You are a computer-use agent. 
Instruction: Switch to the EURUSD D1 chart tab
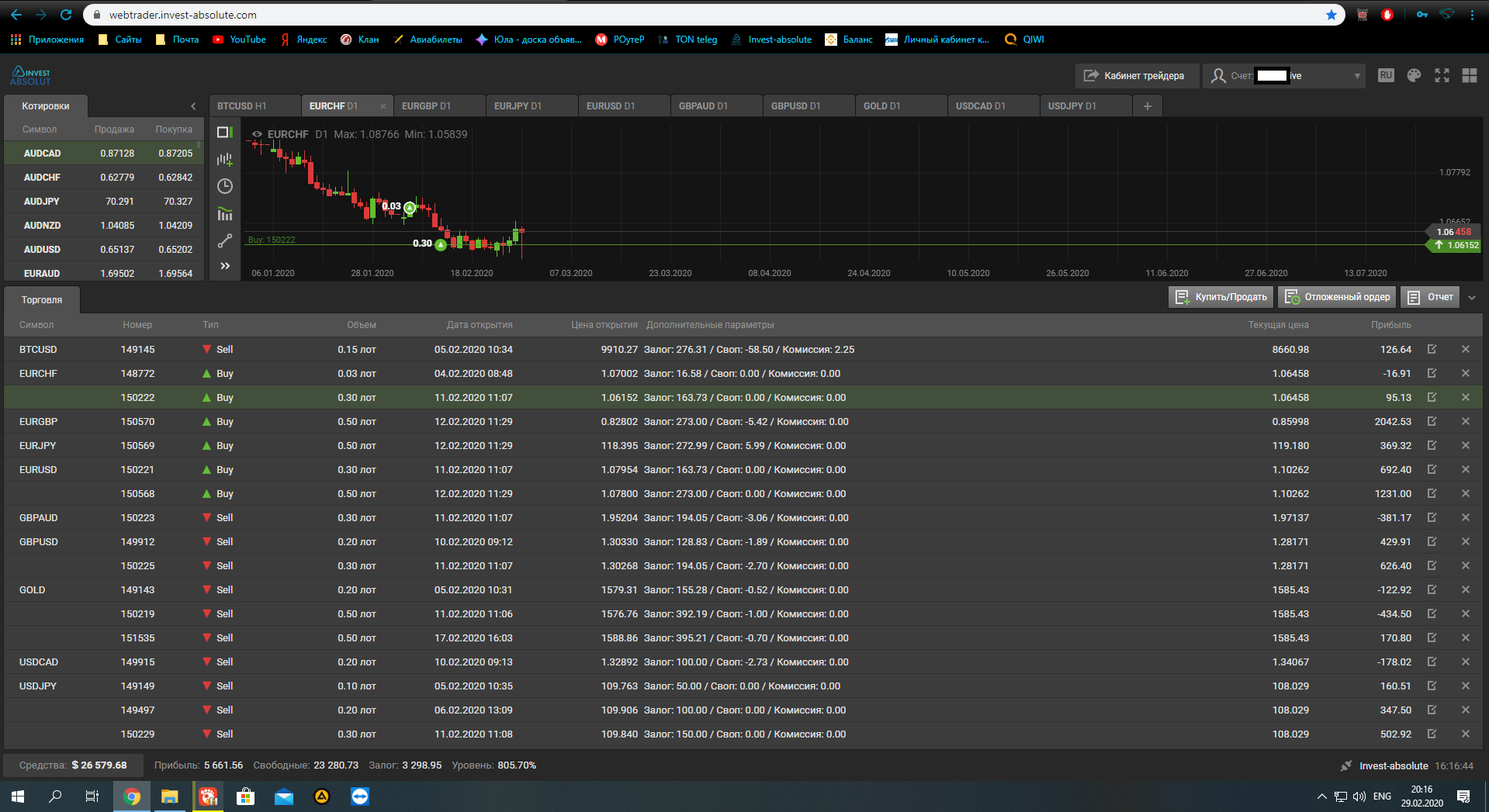click(624, 106)
